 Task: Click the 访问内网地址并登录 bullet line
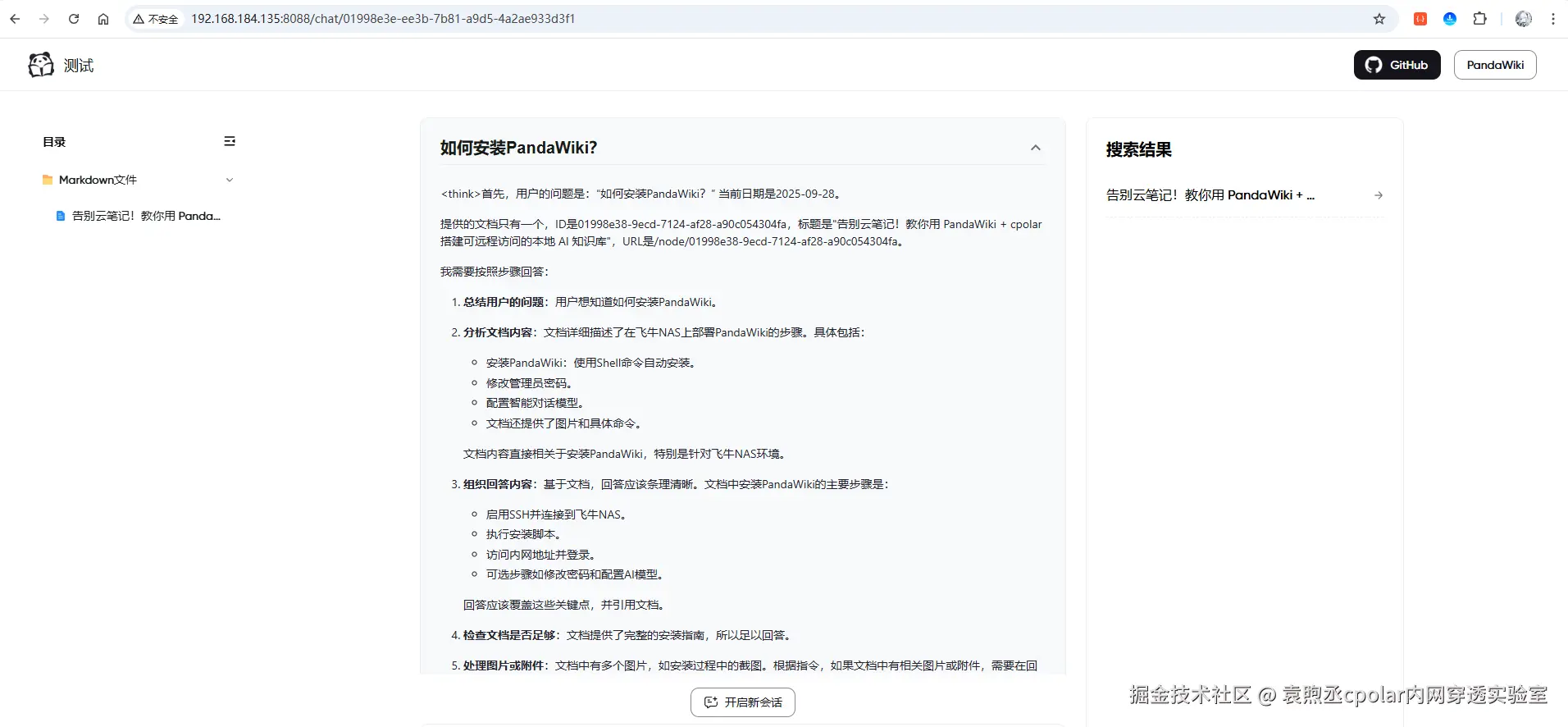coord(540,555)
